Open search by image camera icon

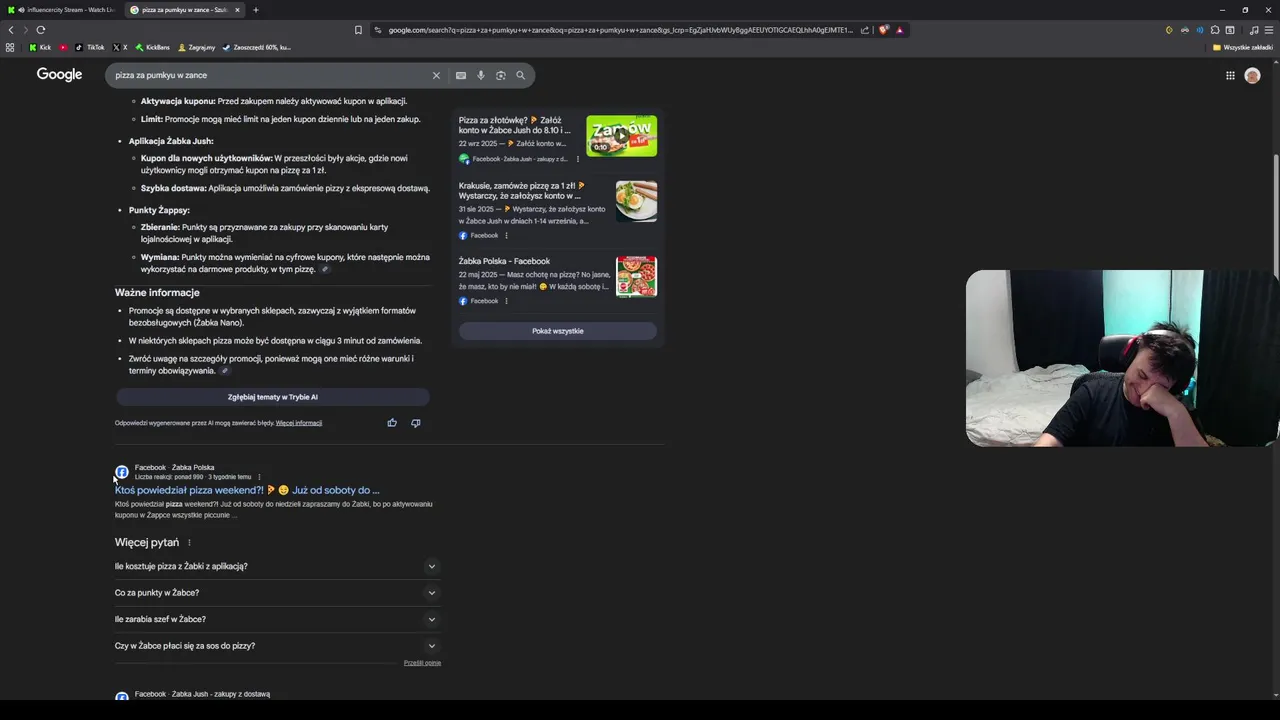coord(501,75)
